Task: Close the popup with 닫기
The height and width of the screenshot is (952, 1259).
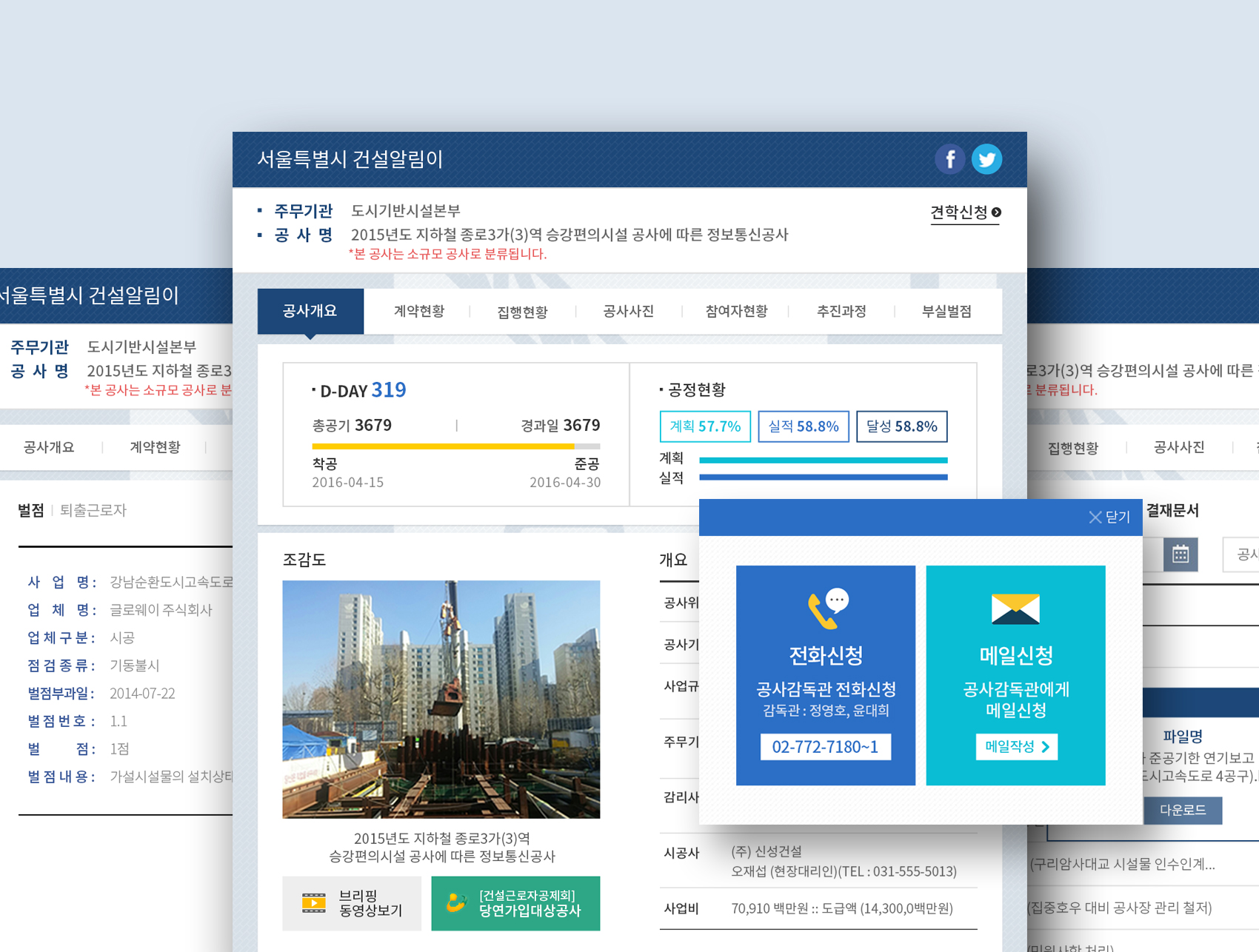Action: point(1109,517)
